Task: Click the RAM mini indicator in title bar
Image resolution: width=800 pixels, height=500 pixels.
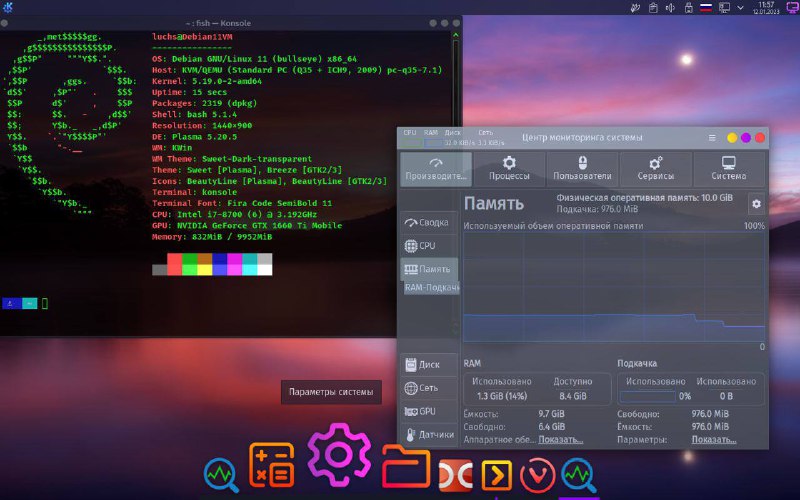Action: (431, 138)
